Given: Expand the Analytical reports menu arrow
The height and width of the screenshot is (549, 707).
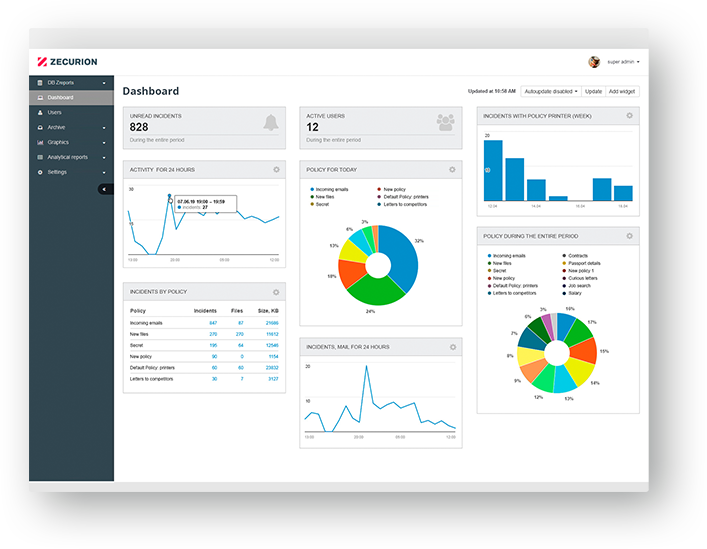Looking at the screenshot, I should point(104,157).
